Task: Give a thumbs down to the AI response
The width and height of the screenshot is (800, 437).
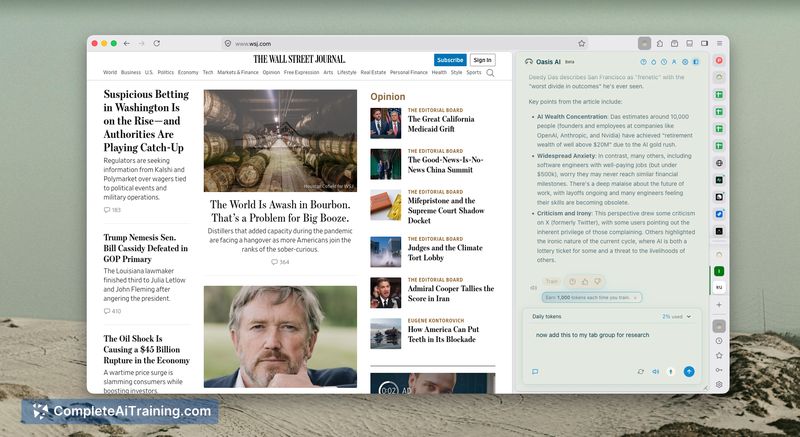Action: (x=597, y=281)
